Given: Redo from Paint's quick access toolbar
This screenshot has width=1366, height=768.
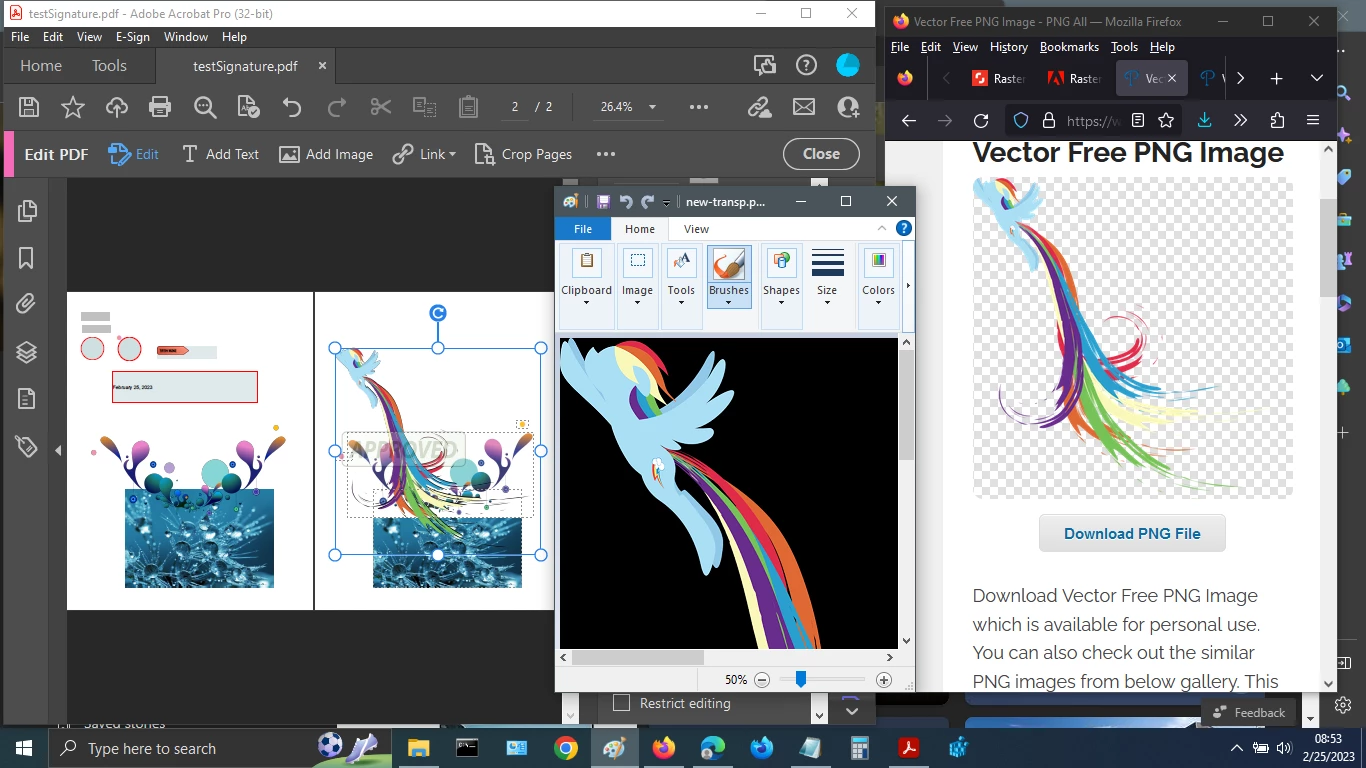Looking at the screenshot, I should point(648,201).
